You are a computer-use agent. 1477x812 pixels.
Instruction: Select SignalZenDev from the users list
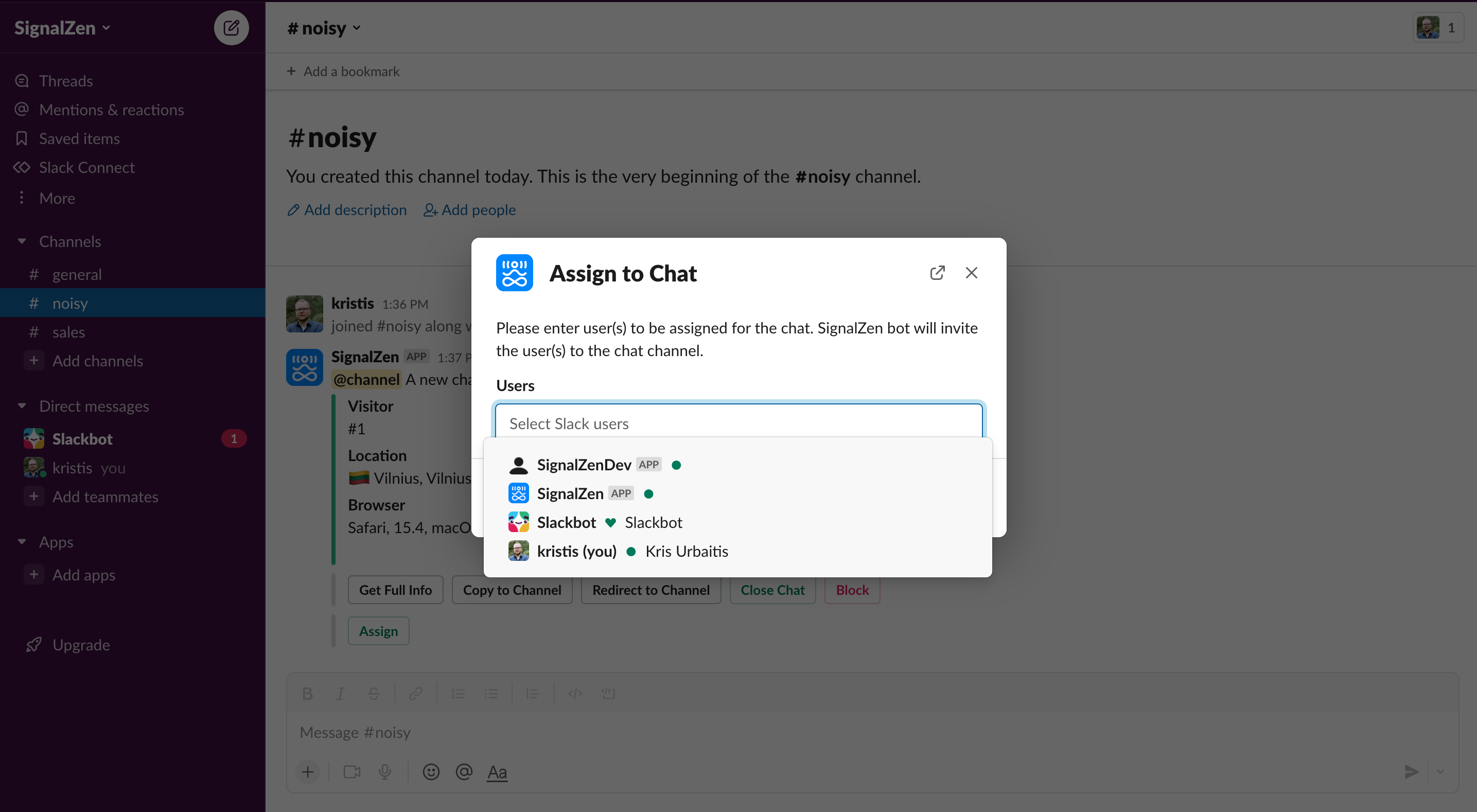coord(738,465)
